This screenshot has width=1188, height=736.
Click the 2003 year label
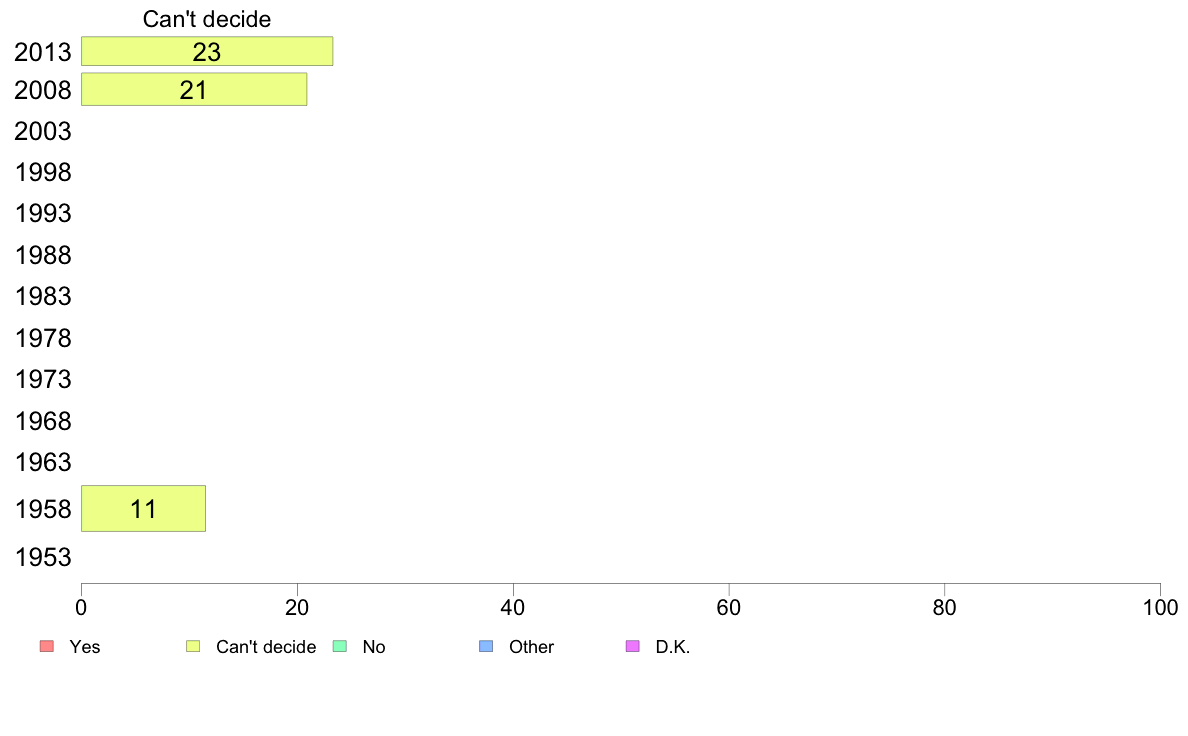pos(43,131)
